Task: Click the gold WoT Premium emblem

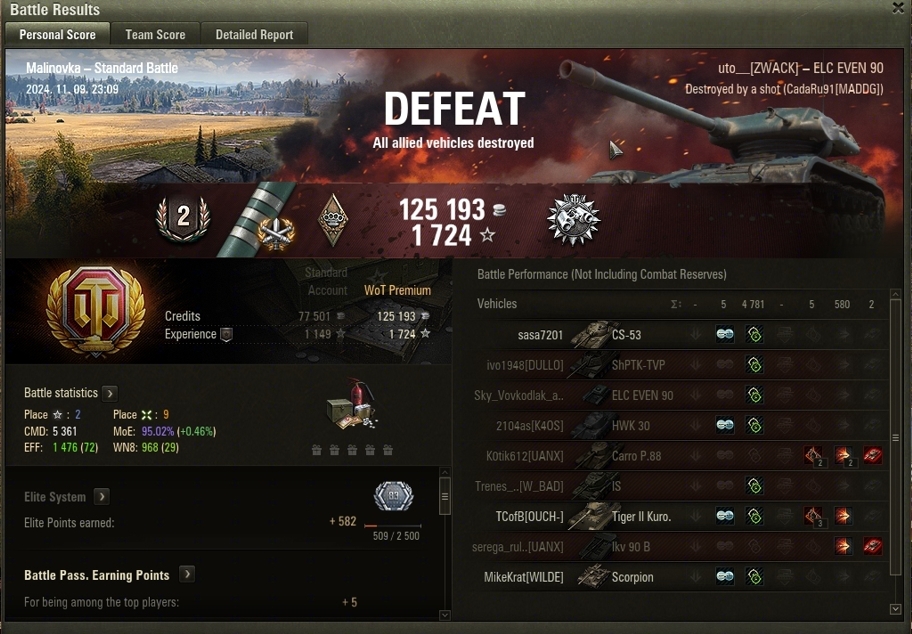Action: [x=96, y=311]
